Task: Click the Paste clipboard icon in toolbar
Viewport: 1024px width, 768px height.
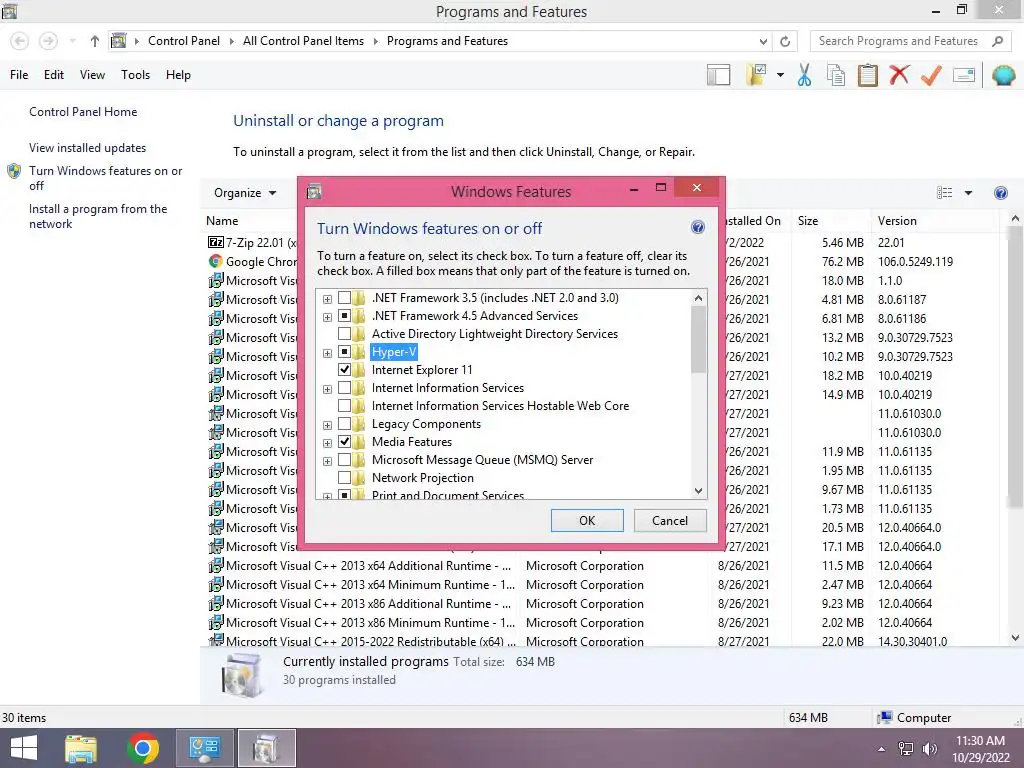Action: (x=867, y=75)
